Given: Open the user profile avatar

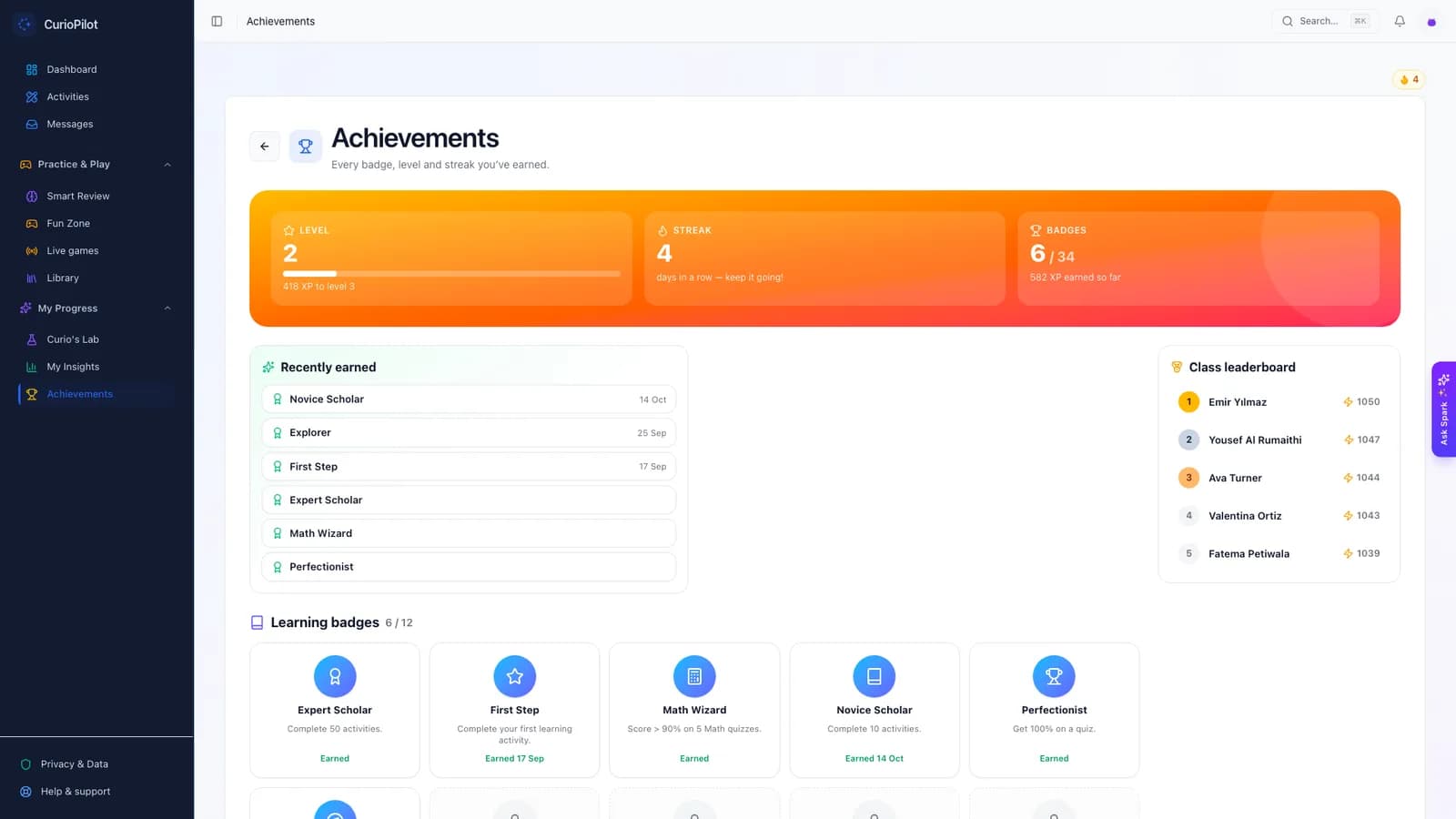Looking at the screenshot, I should coord(1431,22).
